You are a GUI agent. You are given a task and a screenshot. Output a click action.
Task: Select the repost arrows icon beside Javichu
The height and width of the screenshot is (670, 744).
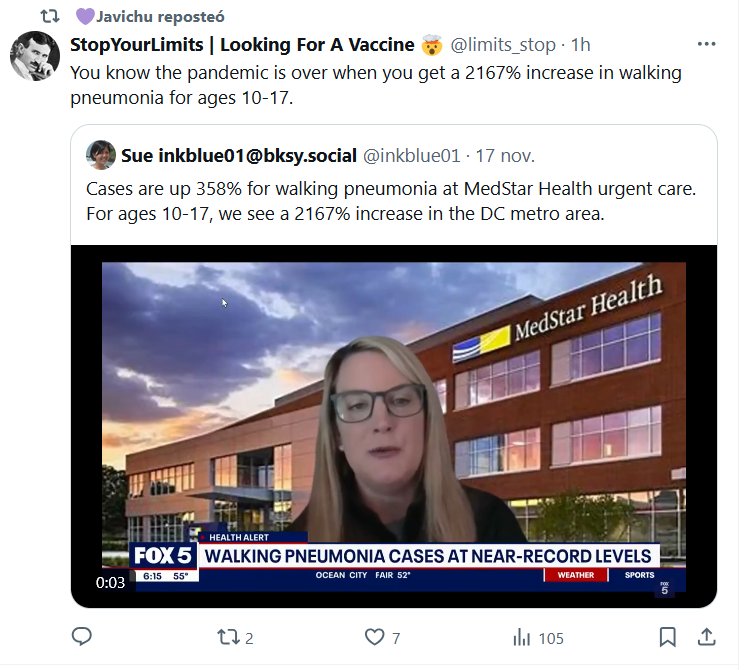click(x=50, y=17)
